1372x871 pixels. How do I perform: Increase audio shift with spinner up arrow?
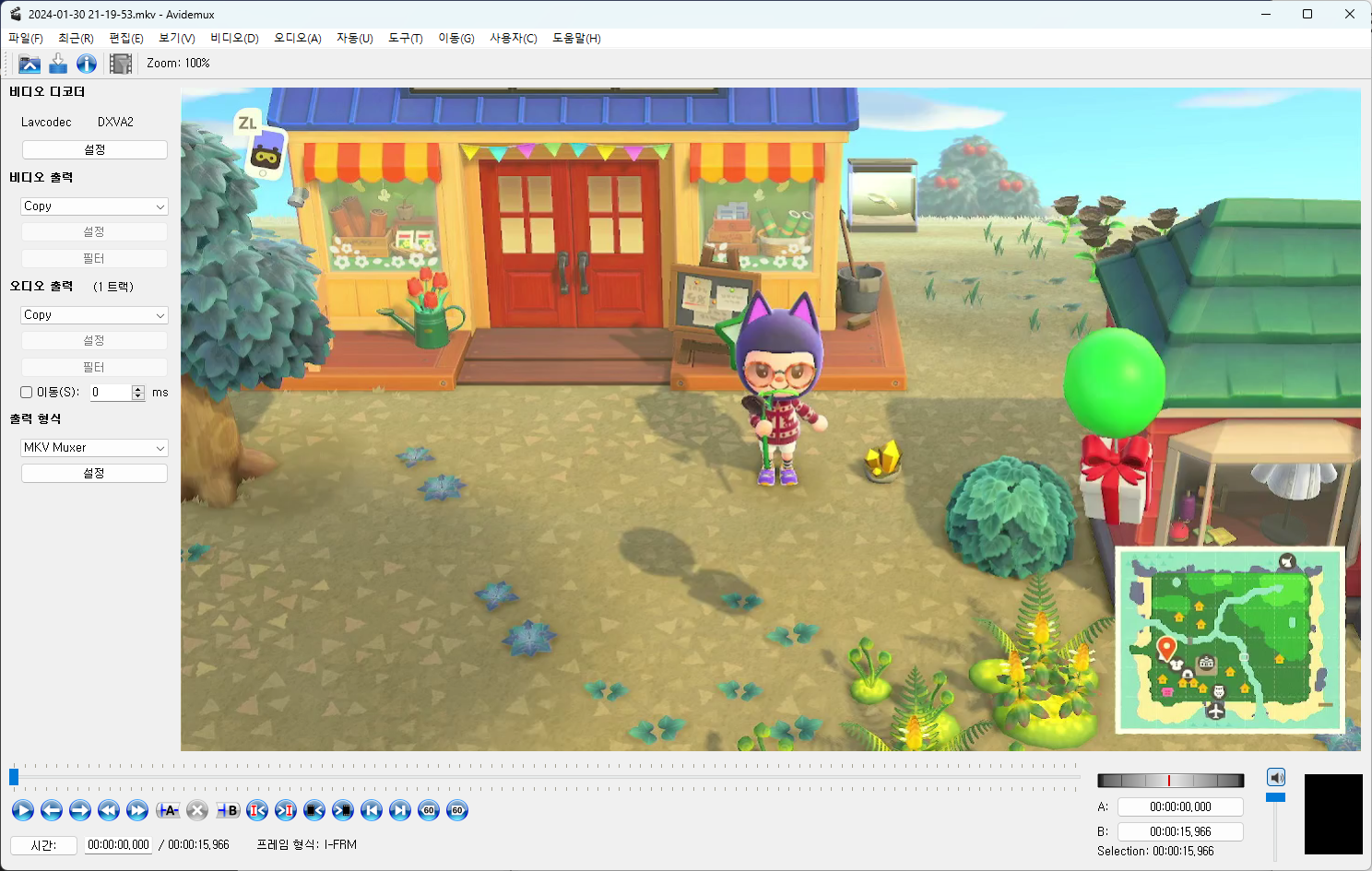click(x=138, y=389)
